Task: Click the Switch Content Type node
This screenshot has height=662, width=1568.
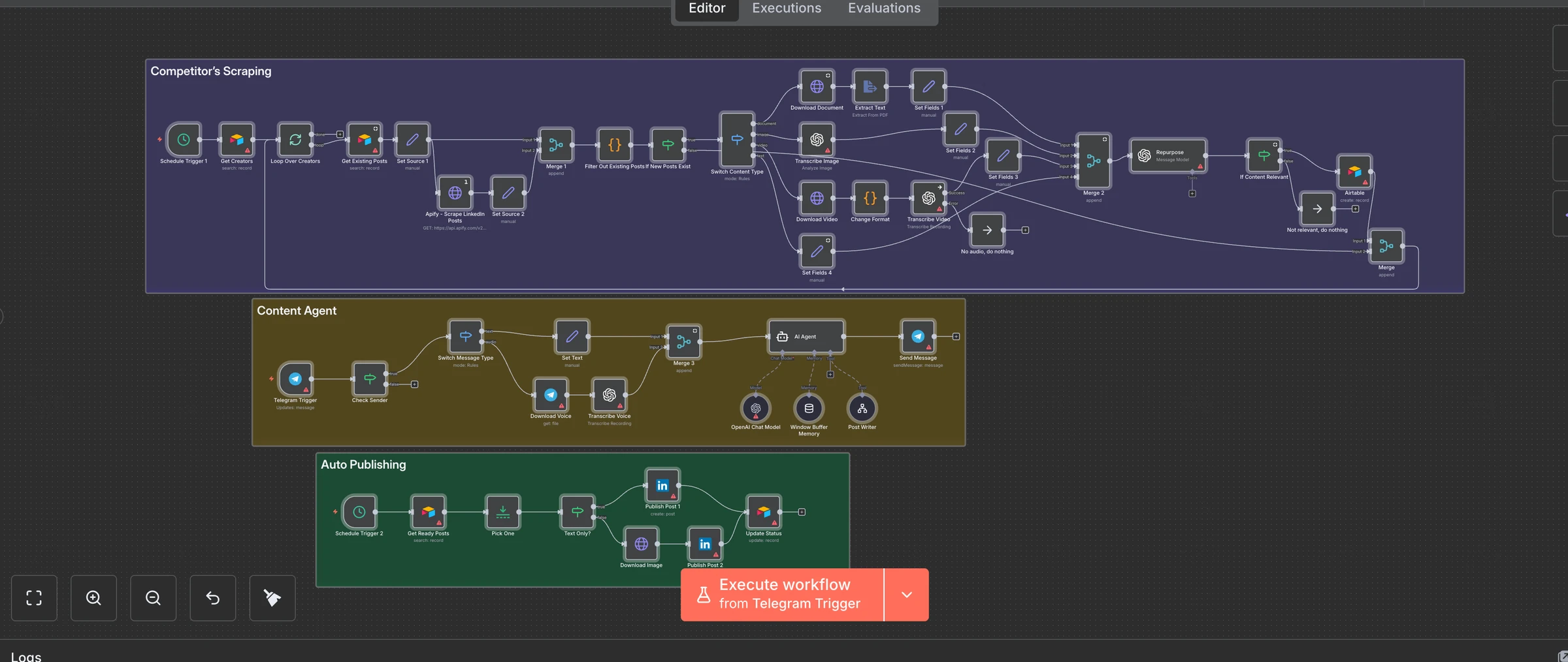Action: pyautogui.click(x=737, y=140)
